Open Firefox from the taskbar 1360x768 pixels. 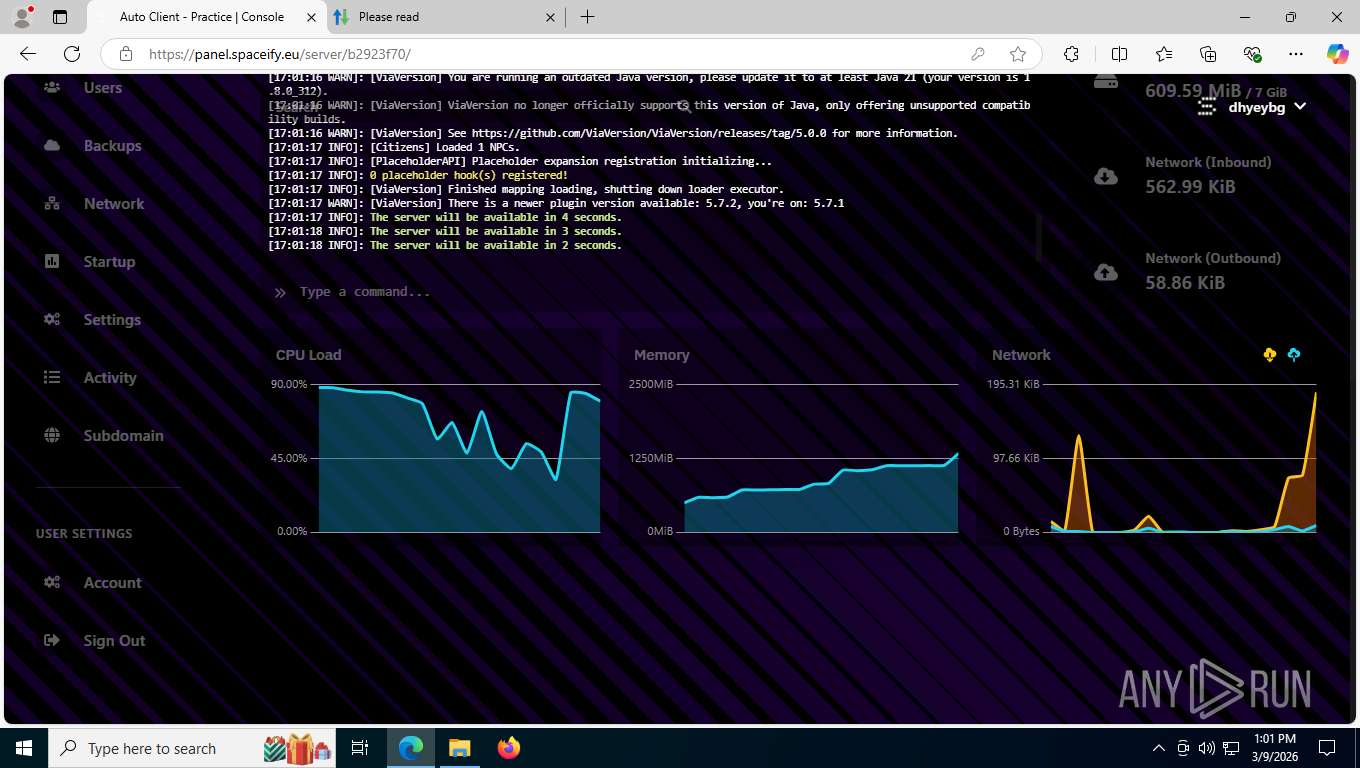pos(509,748)
